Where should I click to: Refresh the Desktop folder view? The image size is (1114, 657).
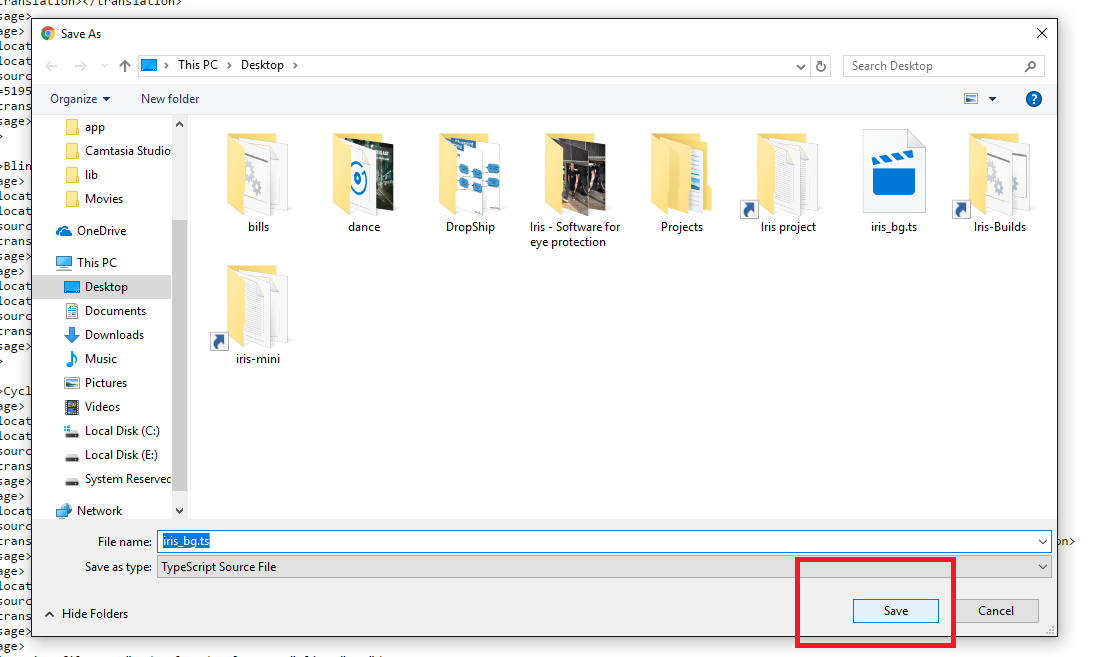[821, 66]
